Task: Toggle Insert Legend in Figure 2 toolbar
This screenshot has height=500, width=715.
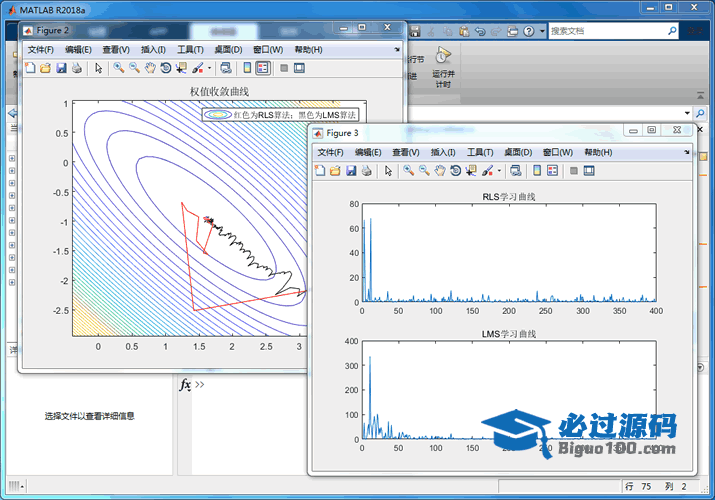Action: click(x=263, y=68)
